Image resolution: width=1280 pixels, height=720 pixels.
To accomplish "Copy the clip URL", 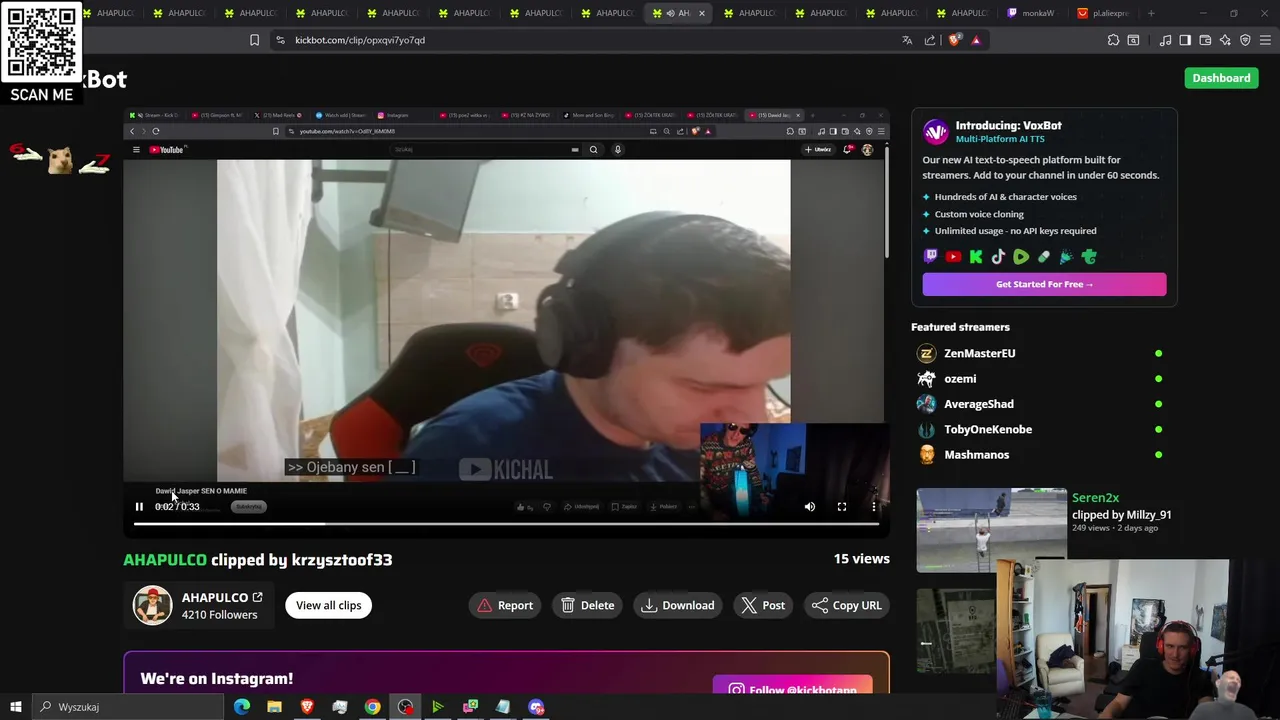I will [x=847, y=605].
